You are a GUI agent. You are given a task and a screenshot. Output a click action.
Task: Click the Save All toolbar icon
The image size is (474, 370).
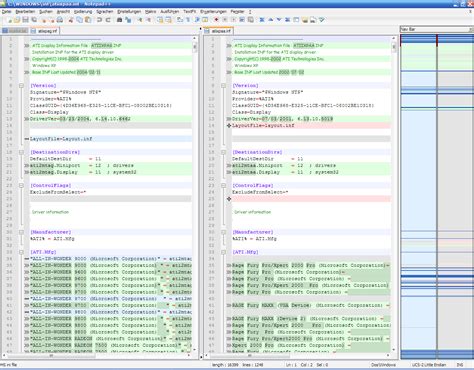point(34,20)
